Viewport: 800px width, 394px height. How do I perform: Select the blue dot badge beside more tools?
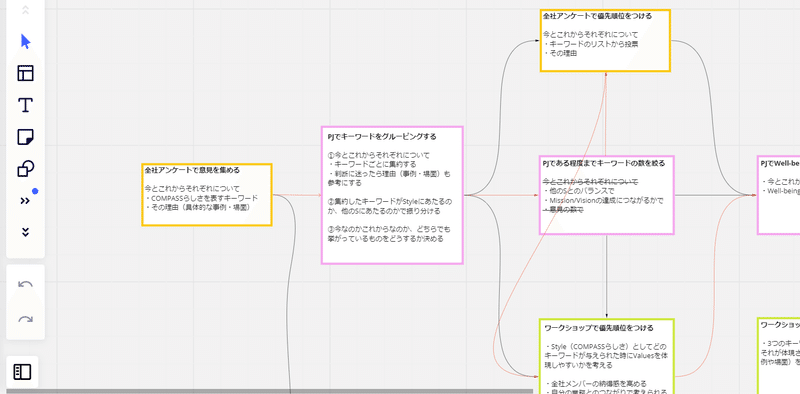tap(35, 191)
